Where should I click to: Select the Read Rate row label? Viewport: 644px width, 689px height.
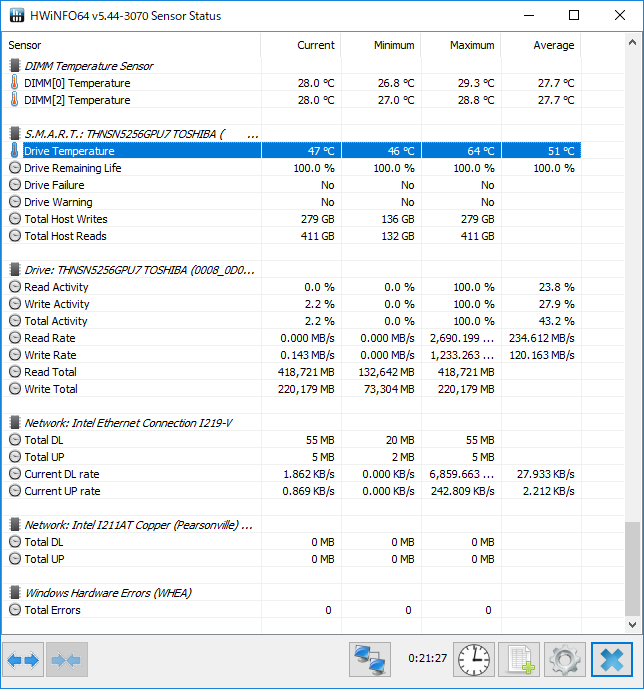click(x=50, y=338)
